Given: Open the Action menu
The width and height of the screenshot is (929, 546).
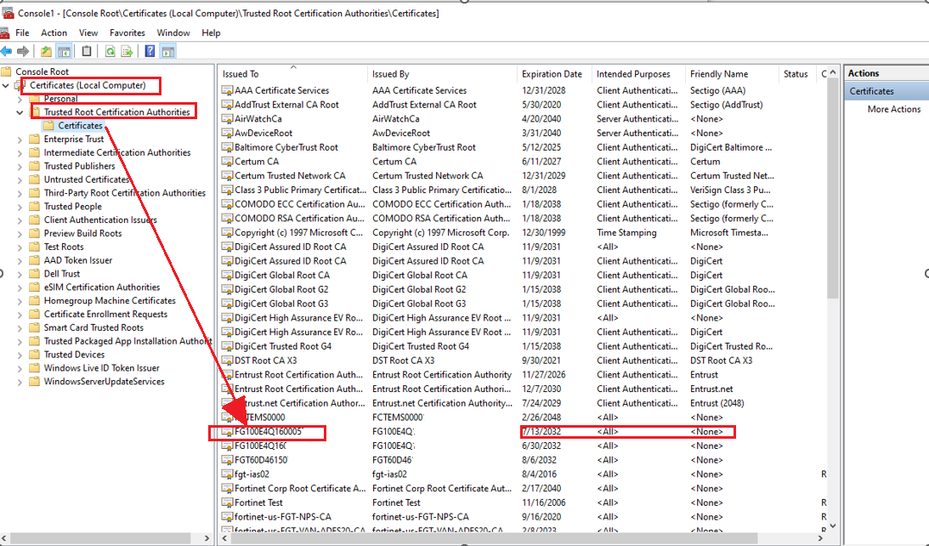Looking at the screenshot, I should click(x=54, y=33).
